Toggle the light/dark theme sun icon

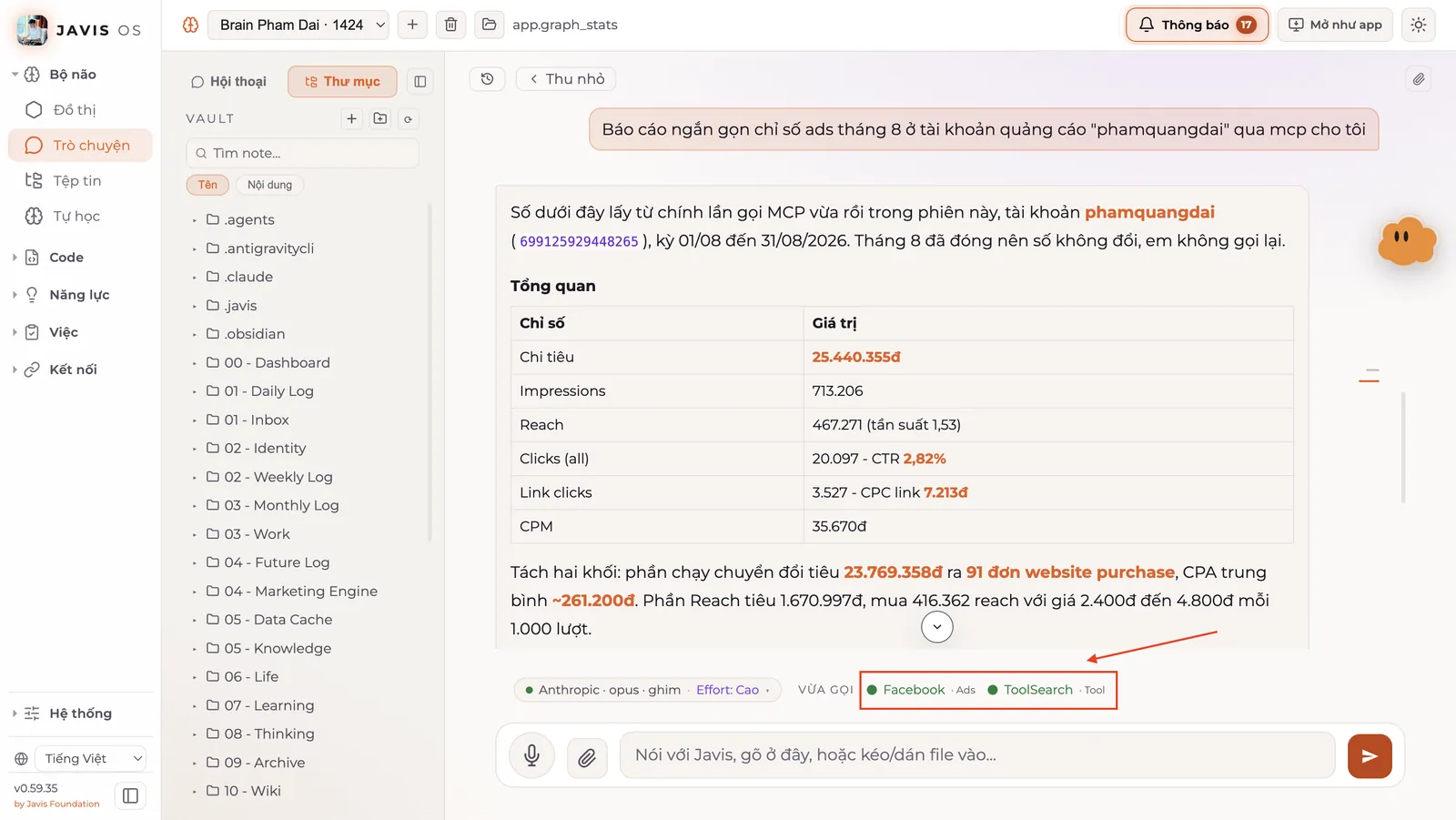tap(1418, 25)
